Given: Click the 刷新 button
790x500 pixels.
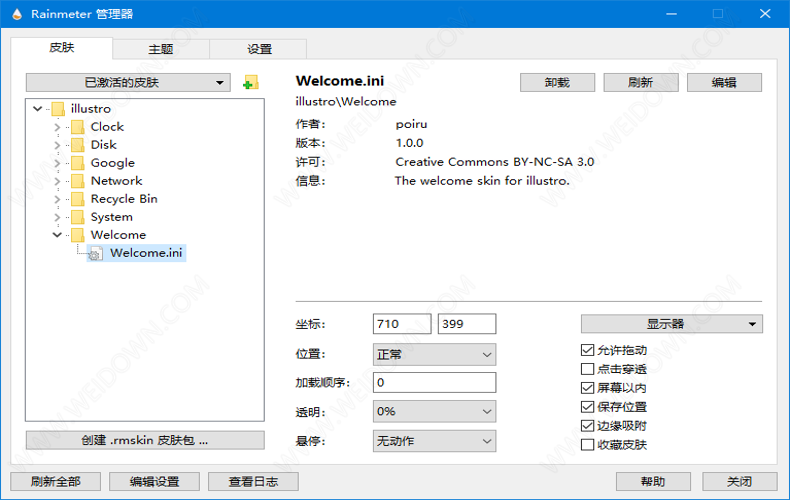Looking at the screenshot, I should [x=641, y=83].
